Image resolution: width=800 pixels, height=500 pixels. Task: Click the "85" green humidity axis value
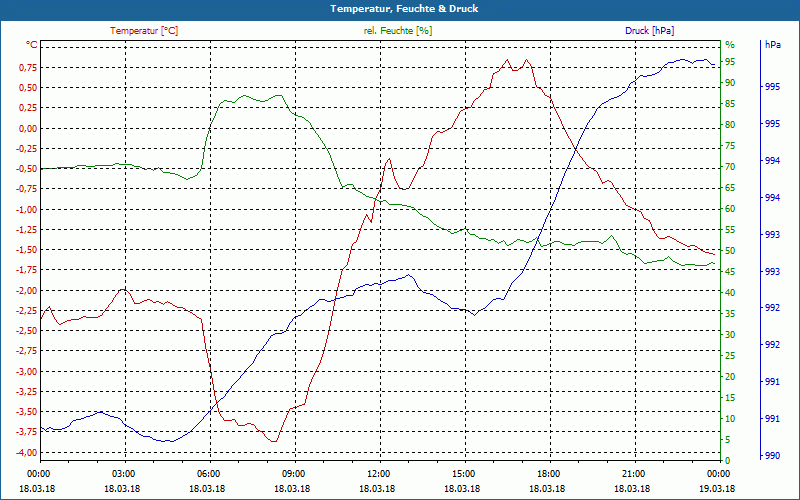pos(730,104)
